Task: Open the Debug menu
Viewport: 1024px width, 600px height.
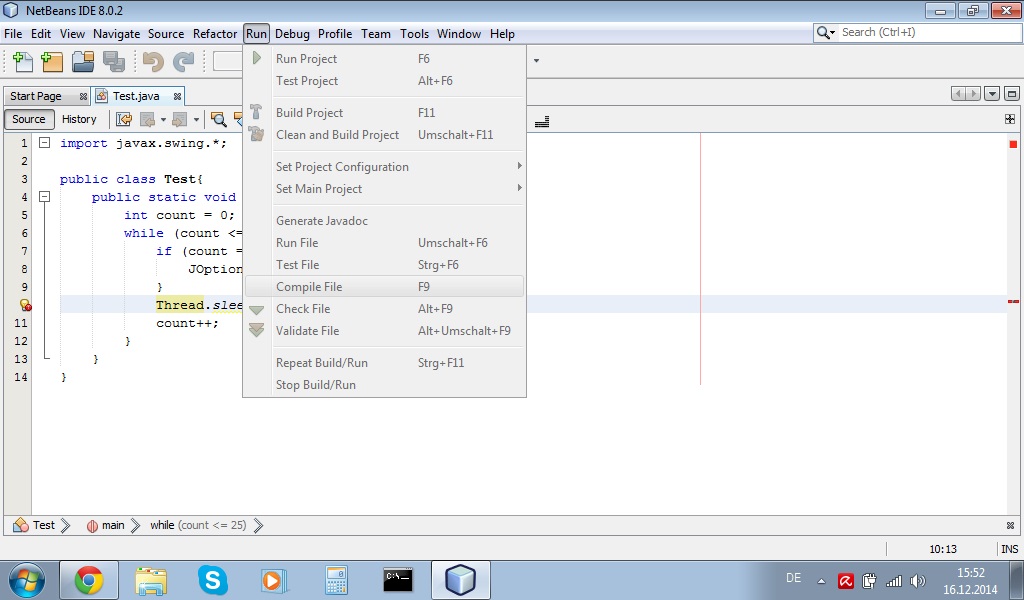Action: [x=292, y=33]
